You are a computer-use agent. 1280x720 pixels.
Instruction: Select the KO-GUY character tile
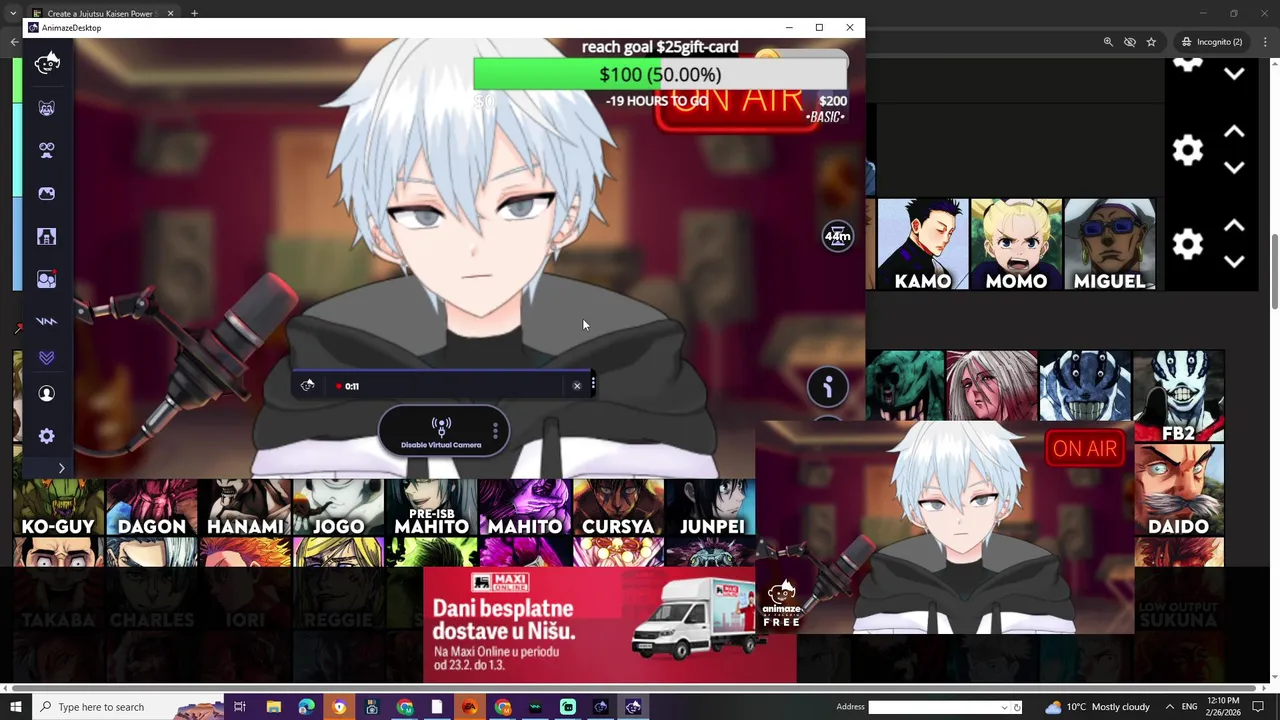(58, 509)
